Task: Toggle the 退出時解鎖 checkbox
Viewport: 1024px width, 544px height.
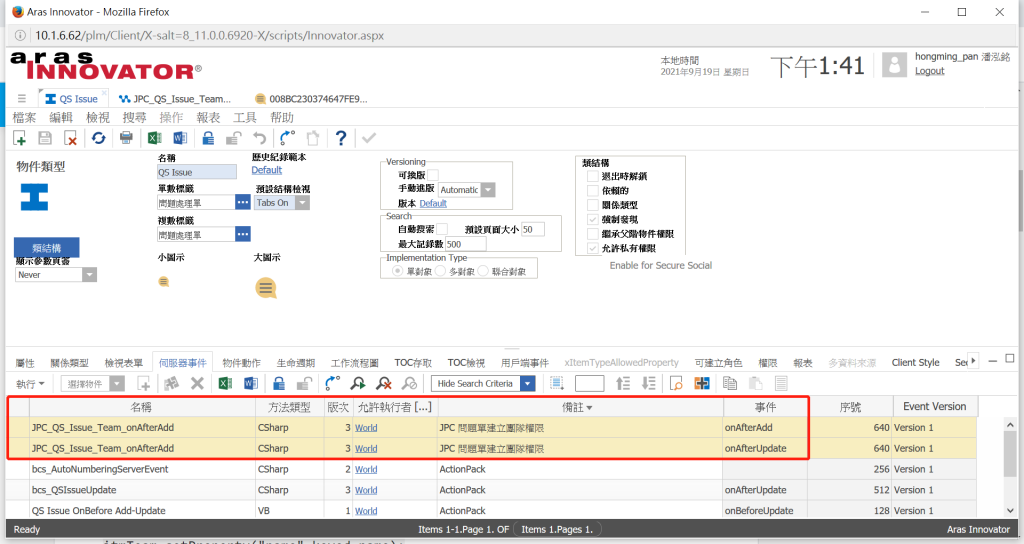Action: coord(593,176)
